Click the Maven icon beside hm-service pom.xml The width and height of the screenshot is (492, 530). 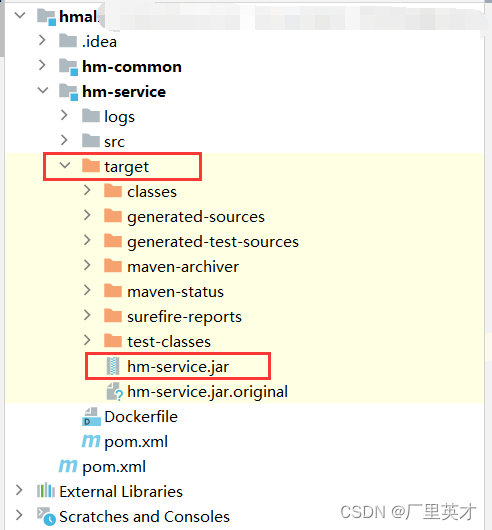click(x=91, y=441)
